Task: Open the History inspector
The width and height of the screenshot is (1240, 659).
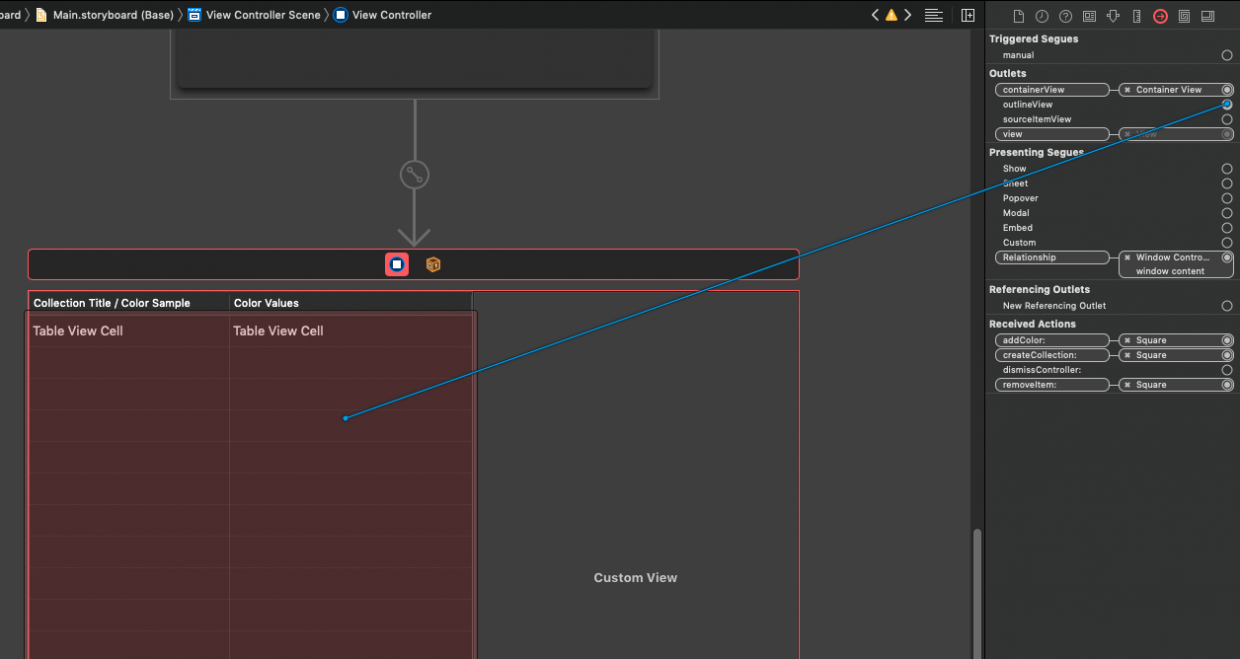Action: pos(1040,15)
